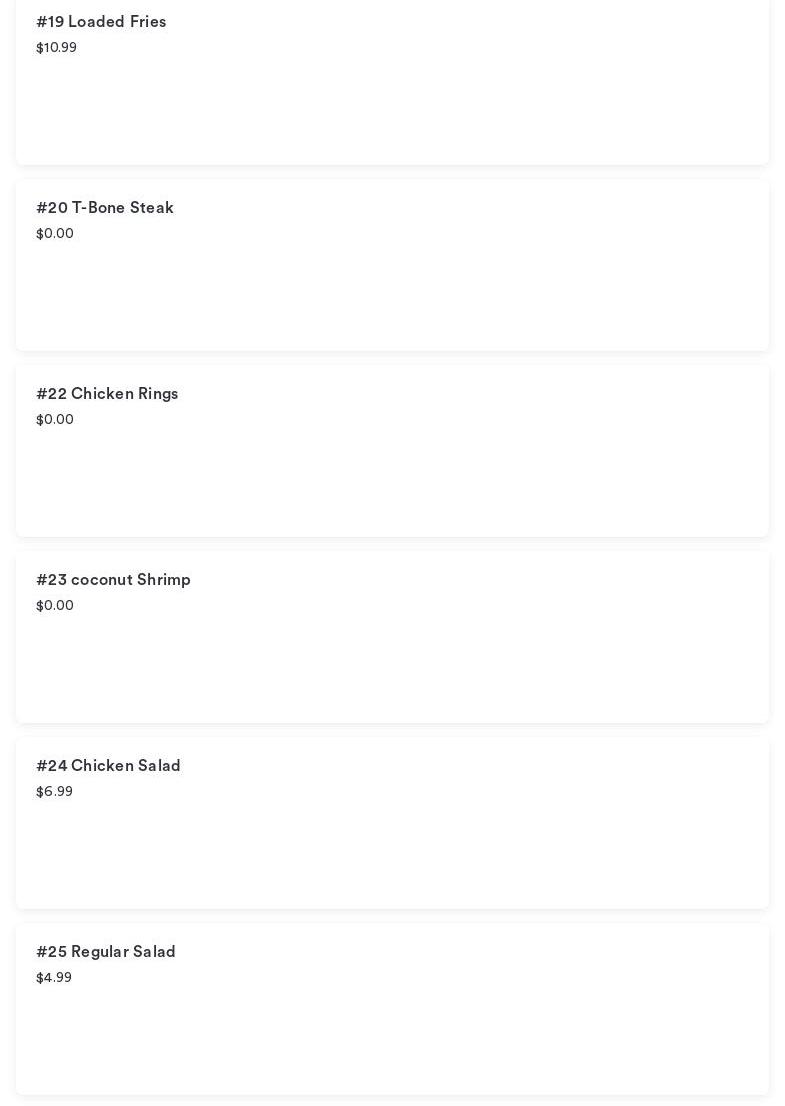The width and height of the screenshot is (785, 1106).
Task: Click the $0.00 price under coconut Shrimp
Action: pos(55,606)
